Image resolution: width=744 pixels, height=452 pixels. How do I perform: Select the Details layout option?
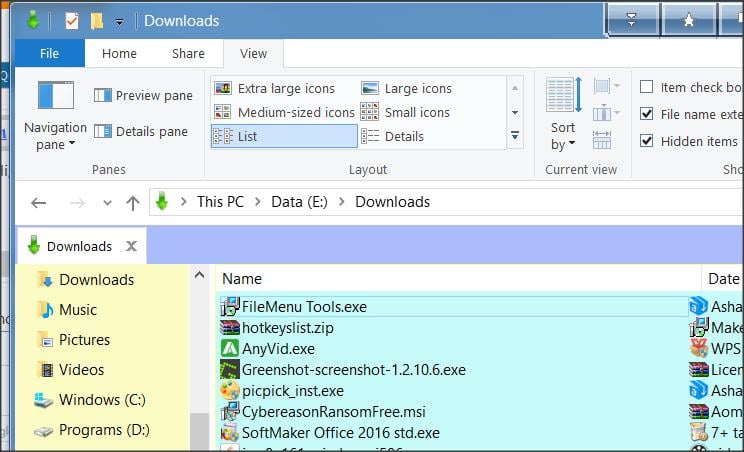(x=393, y=136)
